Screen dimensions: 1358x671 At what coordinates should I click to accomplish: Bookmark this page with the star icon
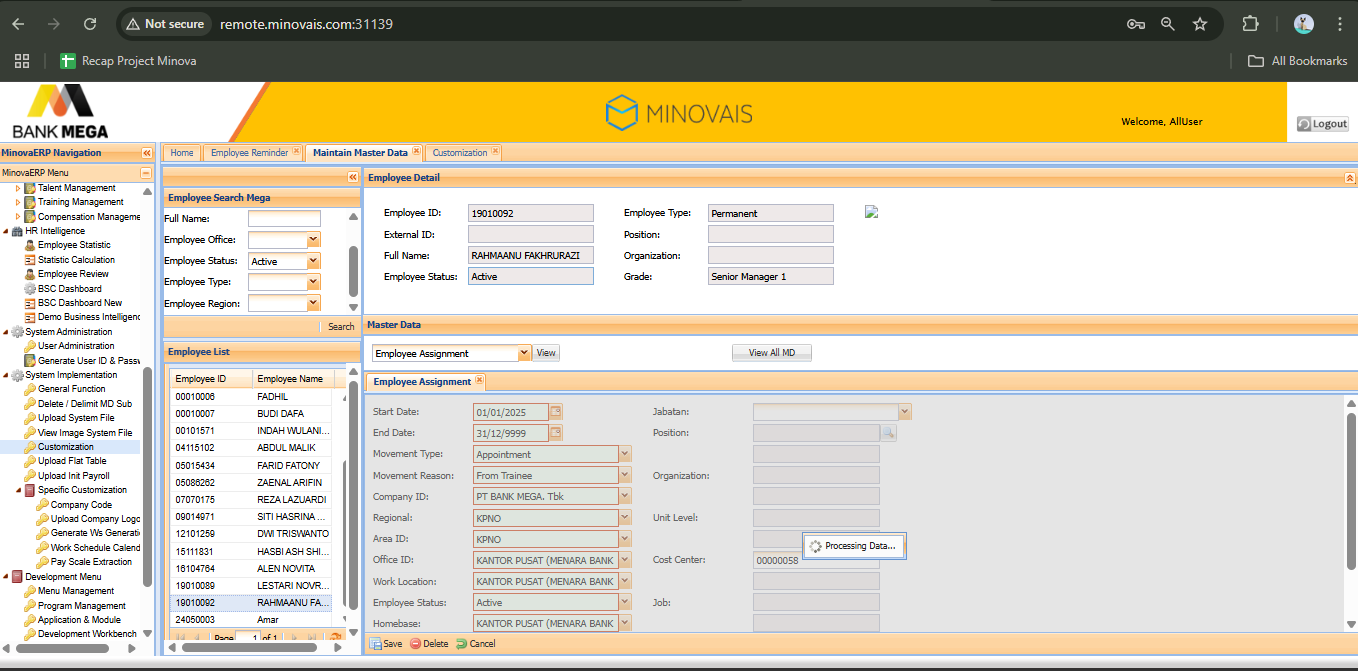coord(1200,24)
